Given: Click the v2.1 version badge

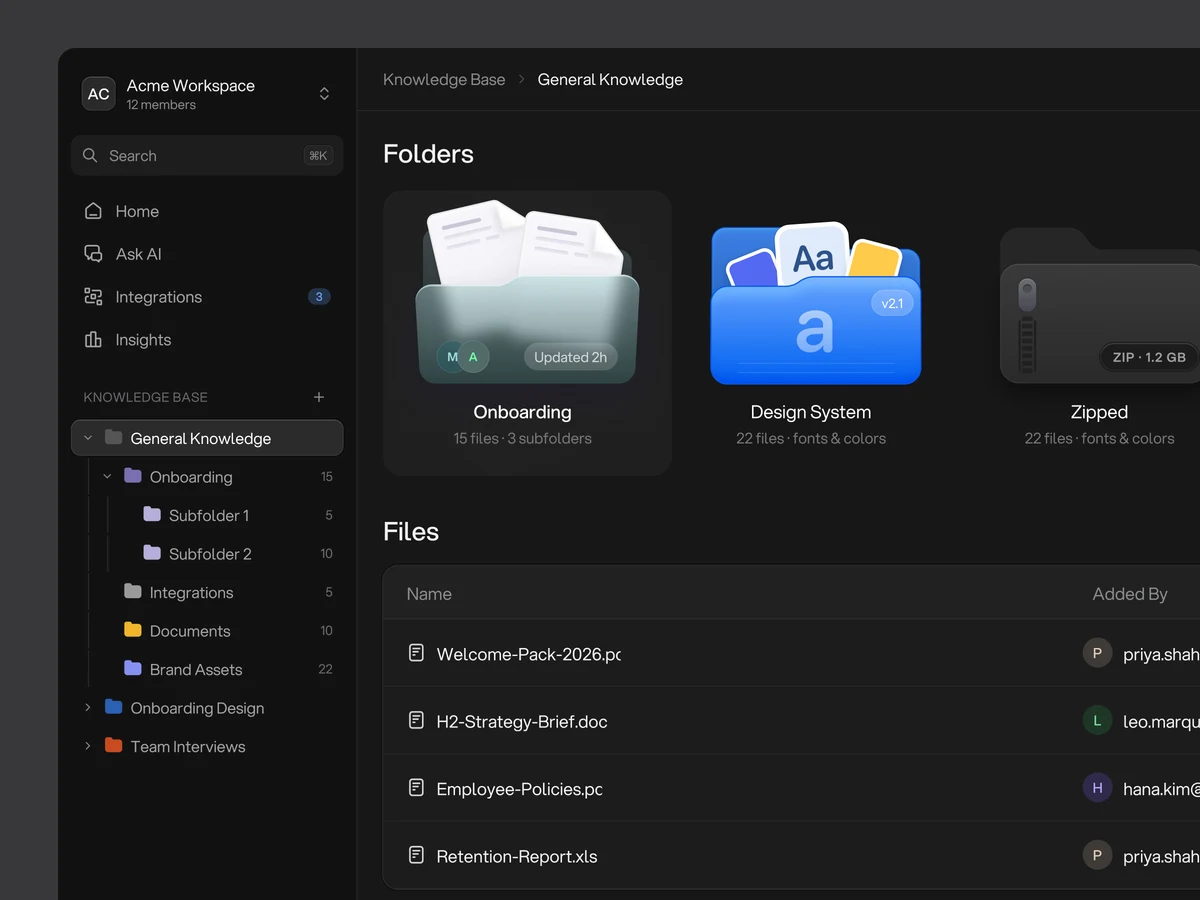Looking at the screenshot, I should [x=892, y=303].
